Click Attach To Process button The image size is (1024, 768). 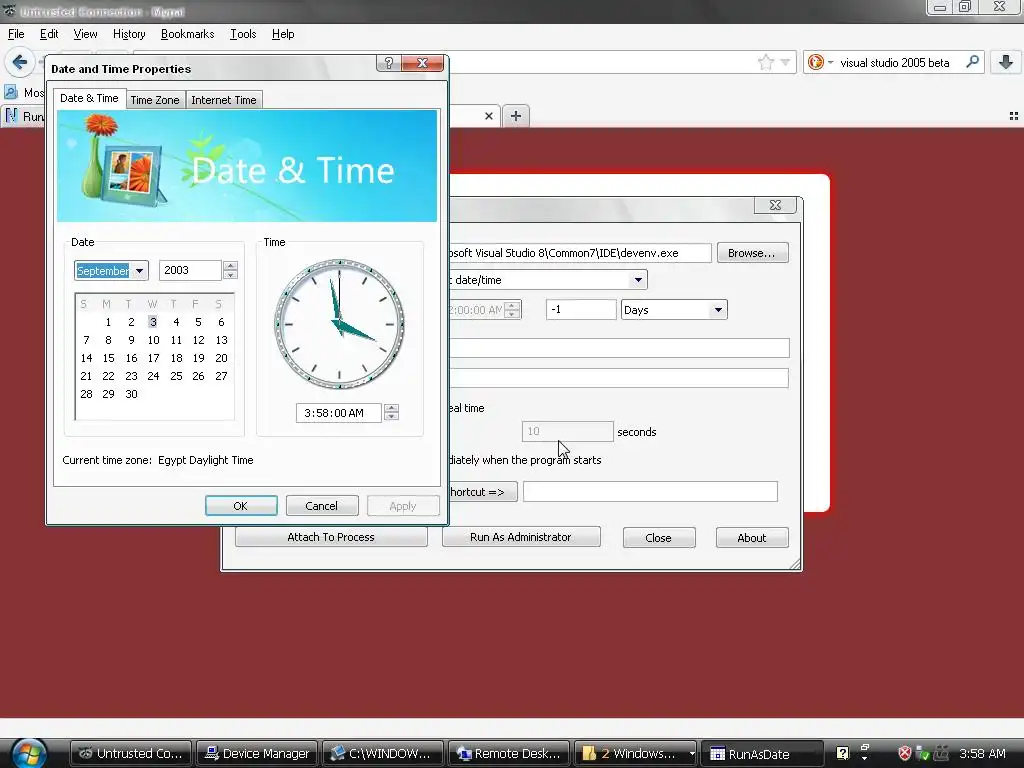point(331,537)
